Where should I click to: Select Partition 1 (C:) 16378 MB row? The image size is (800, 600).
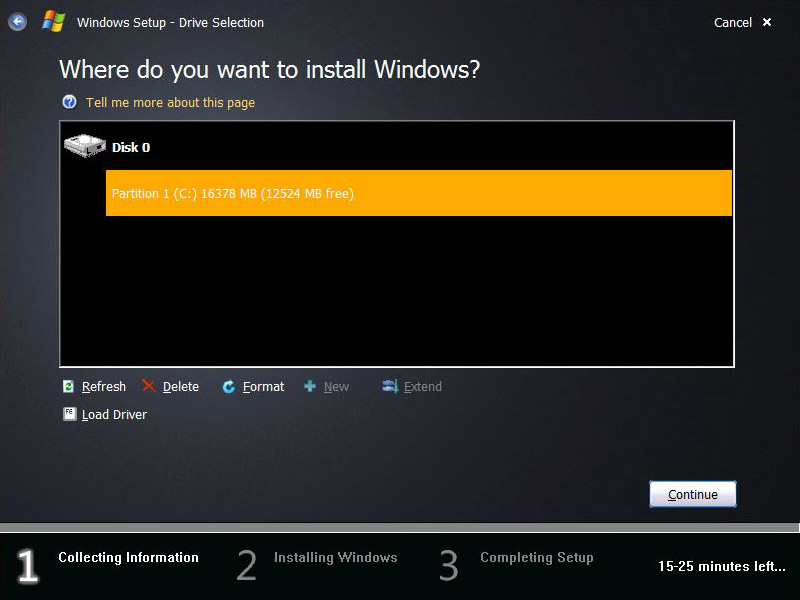click(x=418, y=193)
